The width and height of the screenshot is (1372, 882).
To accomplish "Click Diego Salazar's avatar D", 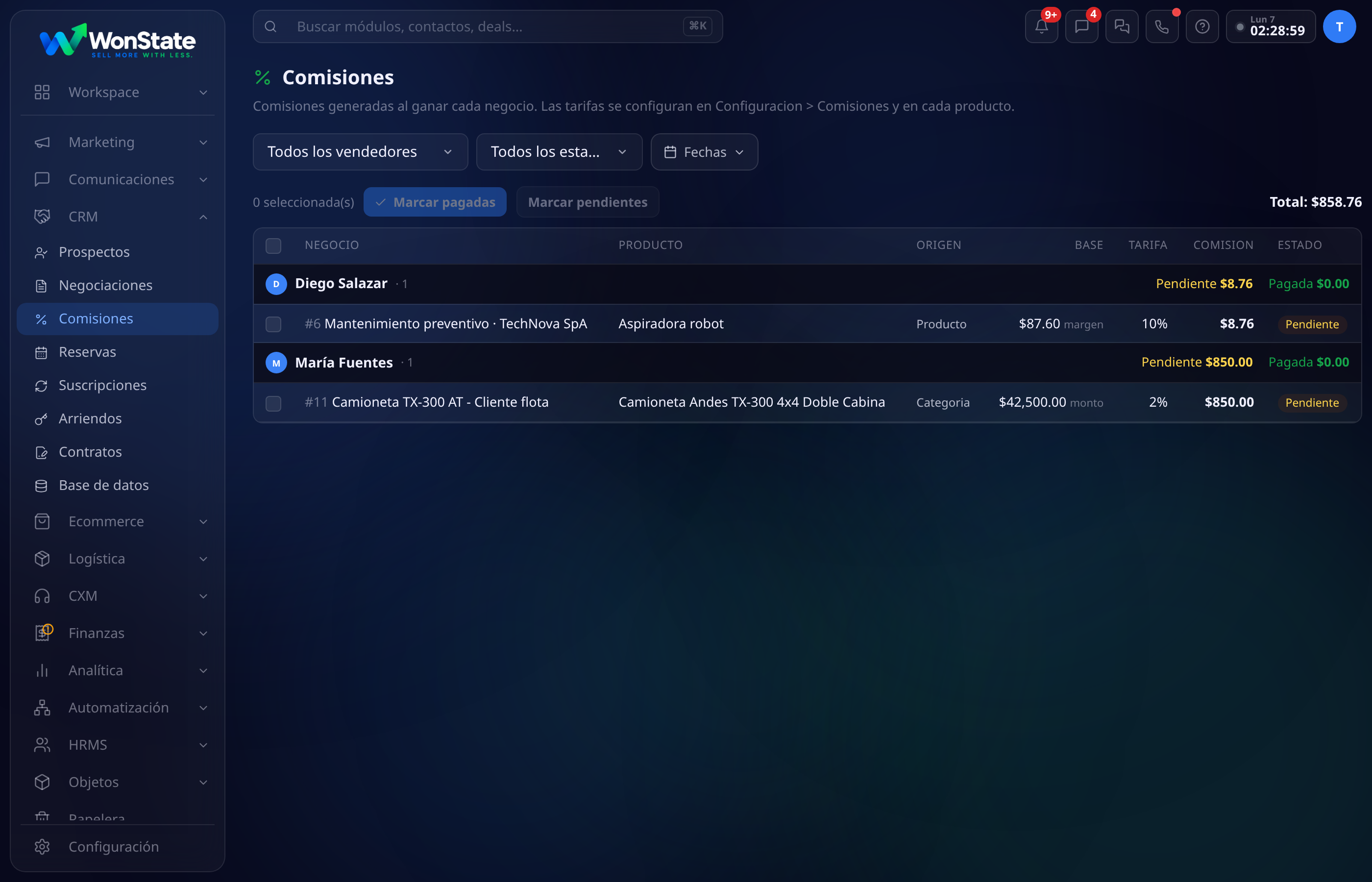I will pos(276,284).
